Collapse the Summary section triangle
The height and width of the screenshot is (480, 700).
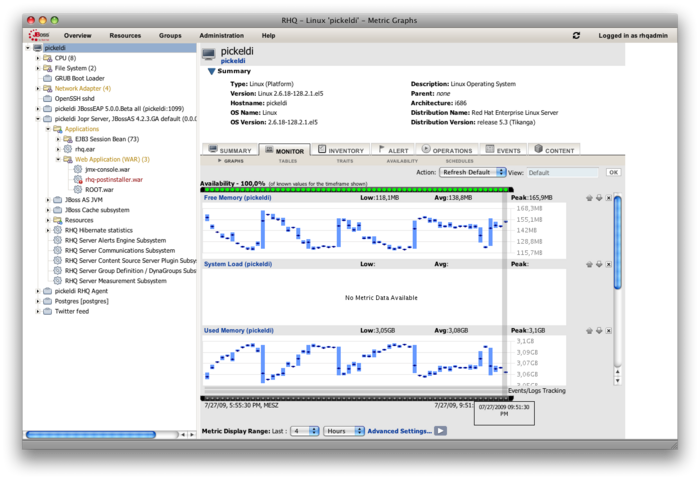click(212, 71)
